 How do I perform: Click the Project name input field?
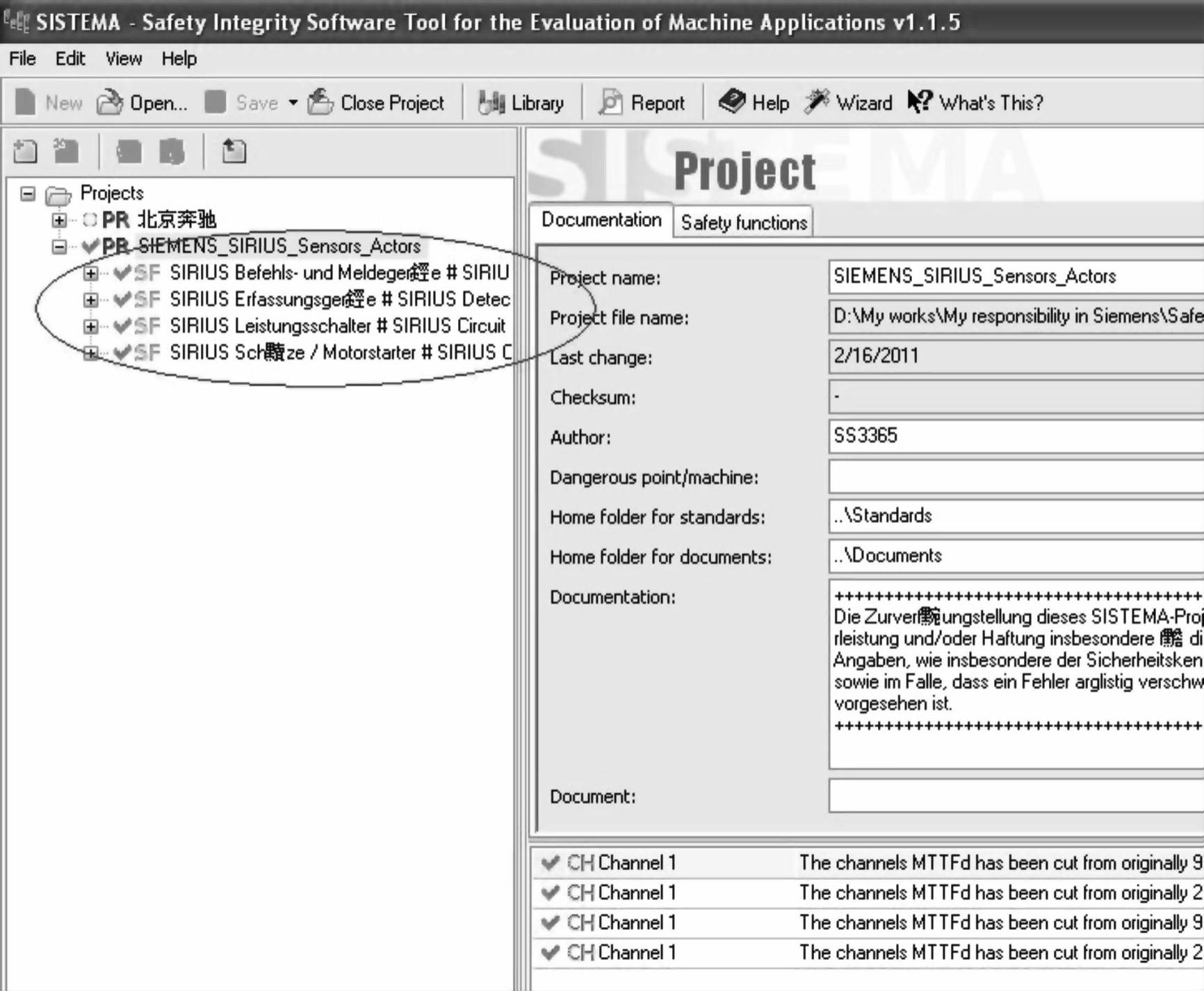[1016, 277]
